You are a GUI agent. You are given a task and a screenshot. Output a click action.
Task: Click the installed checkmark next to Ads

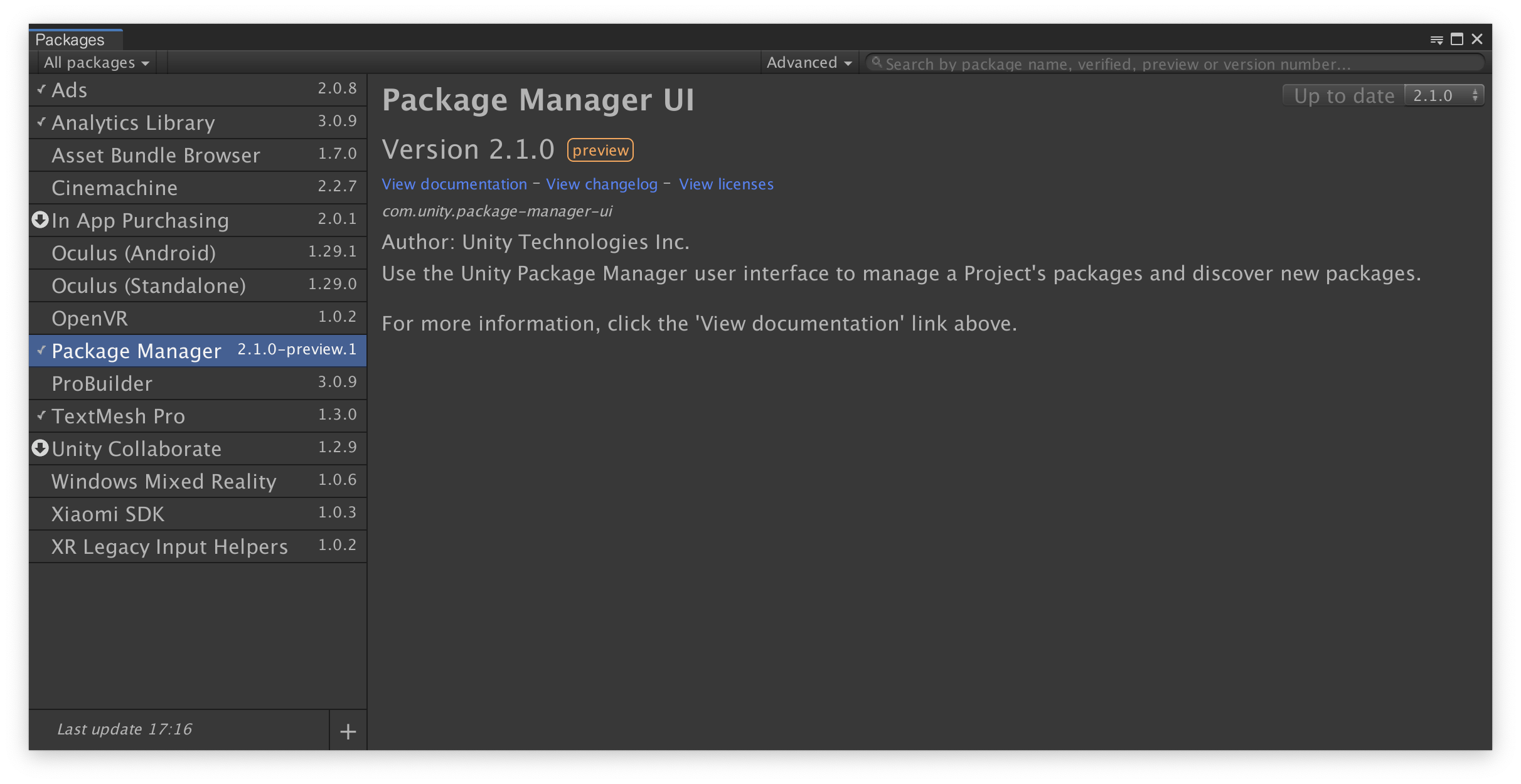click(x=41, y=90)
